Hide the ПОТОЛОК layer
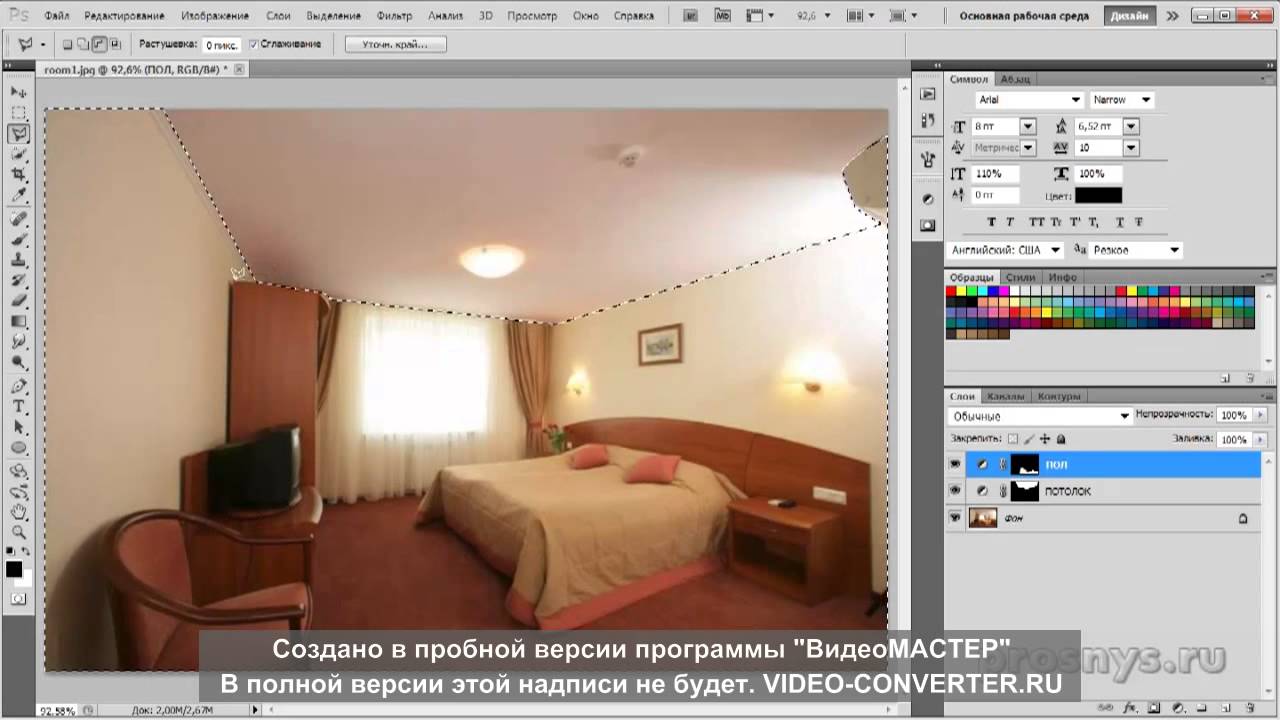 pyautogui.click(x=955, y=491)
